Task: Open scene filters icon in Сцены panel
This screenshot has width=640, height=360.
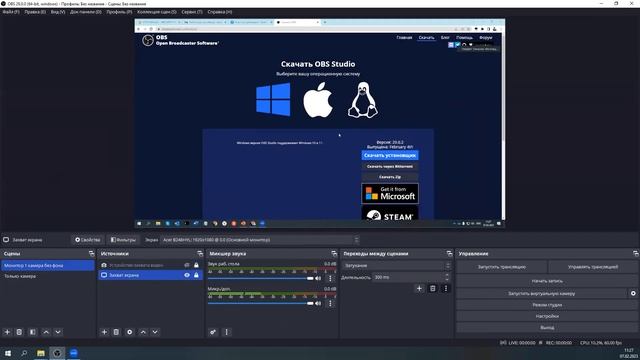Action: click(33, 332)
